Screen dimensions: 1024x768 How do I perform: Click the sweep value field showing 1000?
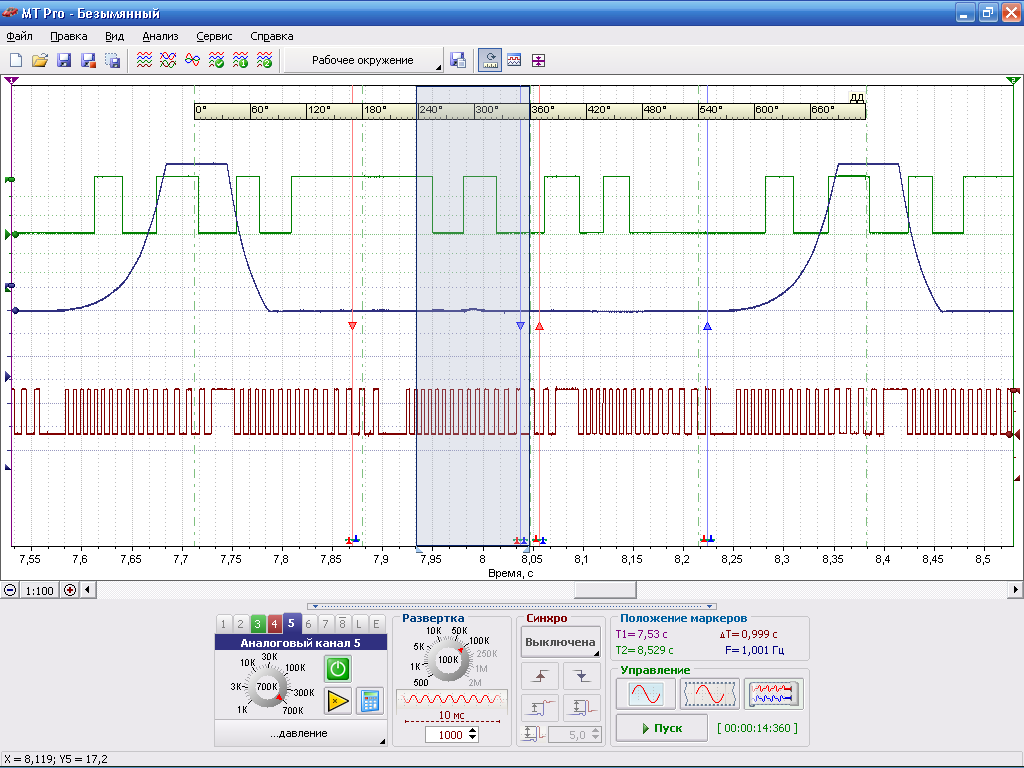click(445, 735)
